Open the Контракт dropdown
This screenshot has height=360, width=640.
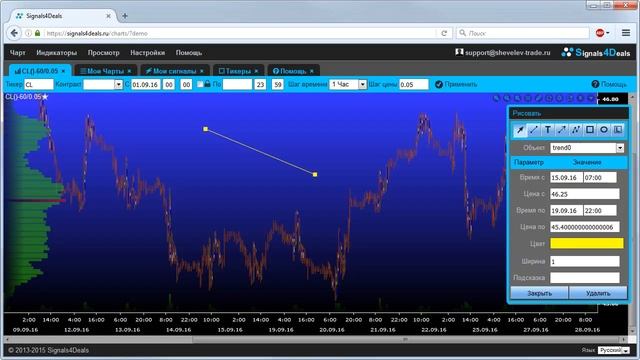tap(118, 84)
